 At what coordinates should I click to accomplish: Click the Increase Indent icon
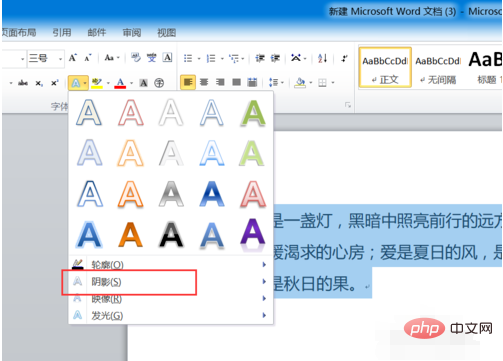(275, 58)
